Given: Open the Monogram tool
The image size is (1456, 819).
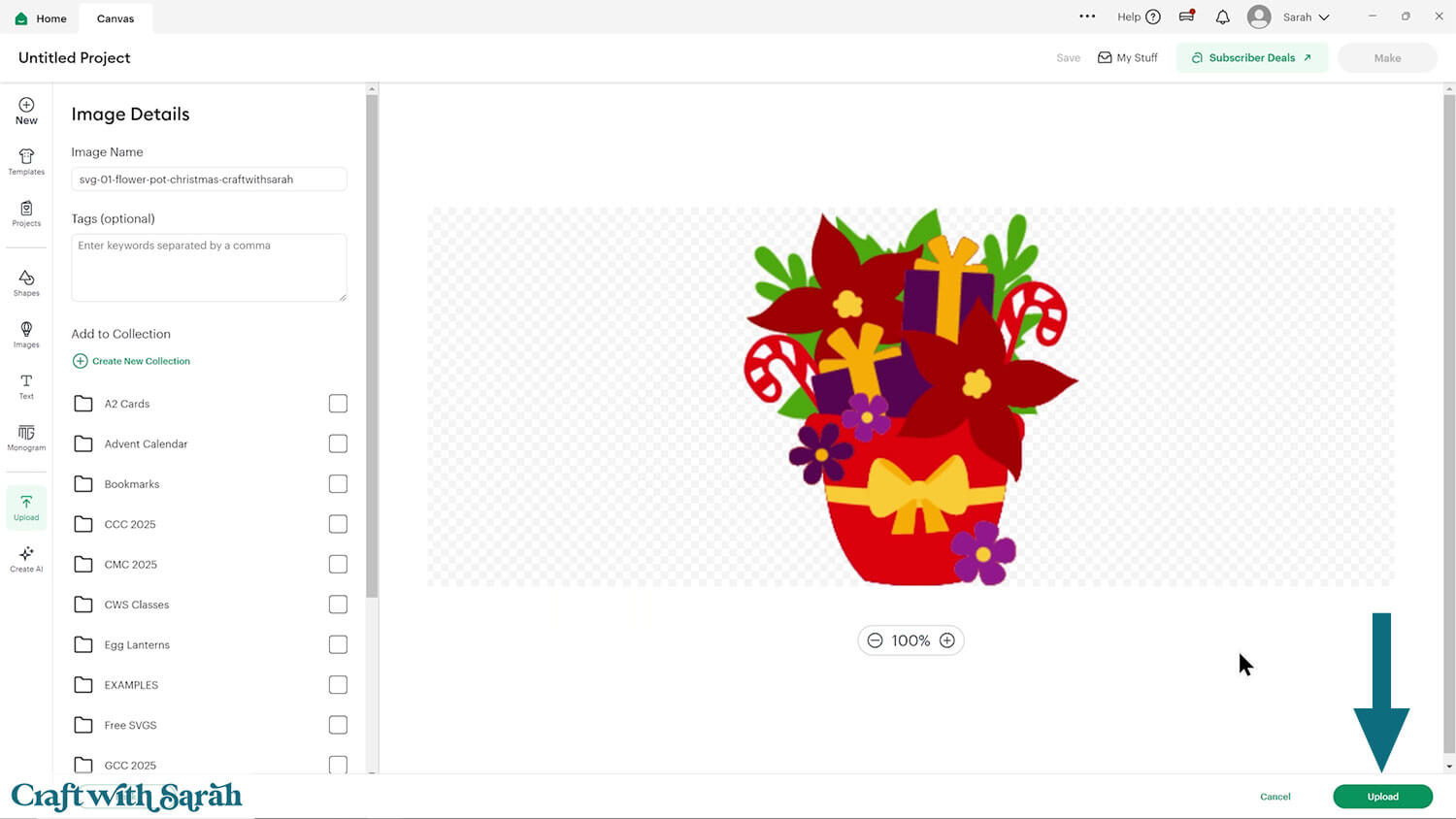Looking at the screenshot, I should (26, 438).
